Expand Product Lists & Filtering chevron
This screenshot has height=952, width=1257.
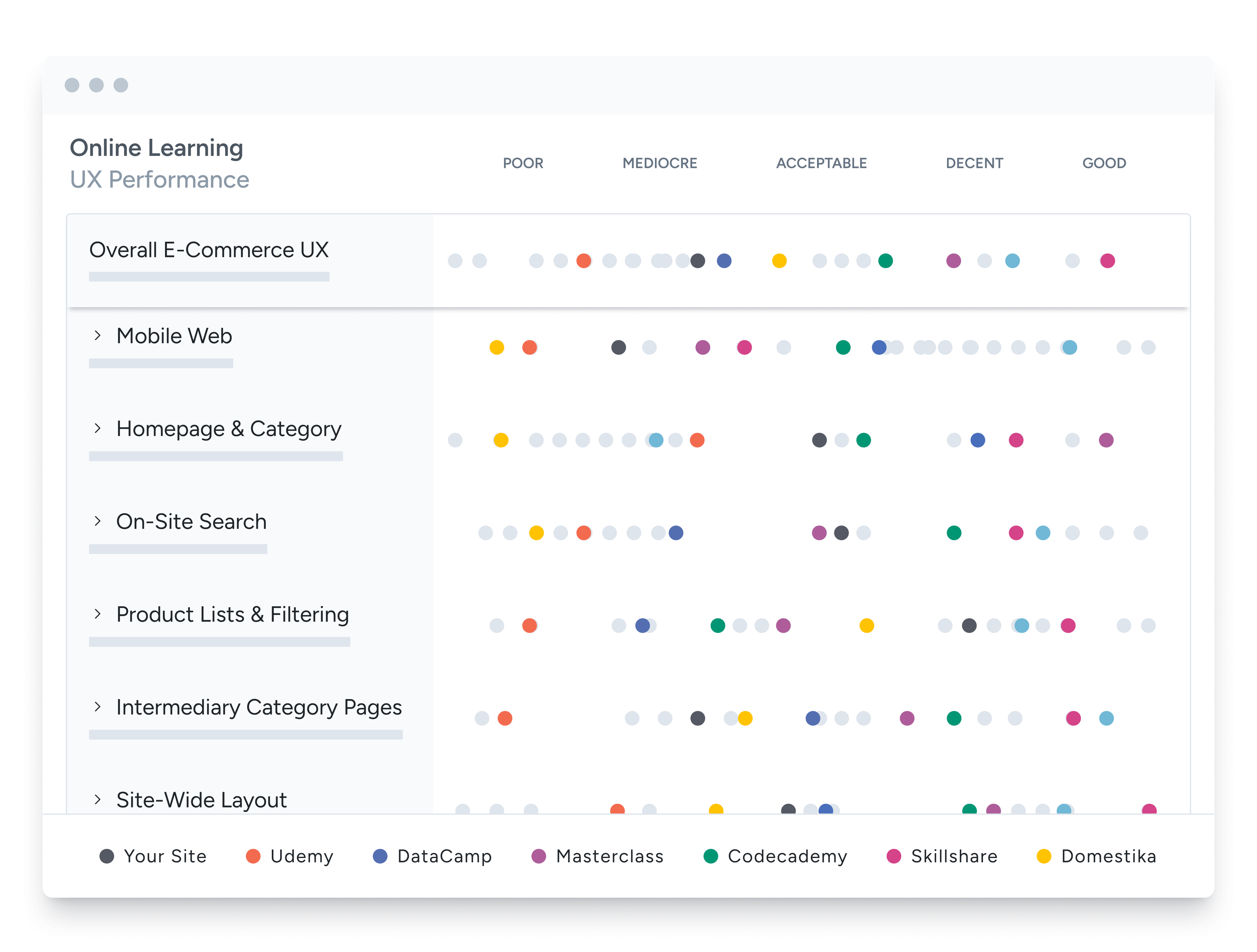point(98,614)
